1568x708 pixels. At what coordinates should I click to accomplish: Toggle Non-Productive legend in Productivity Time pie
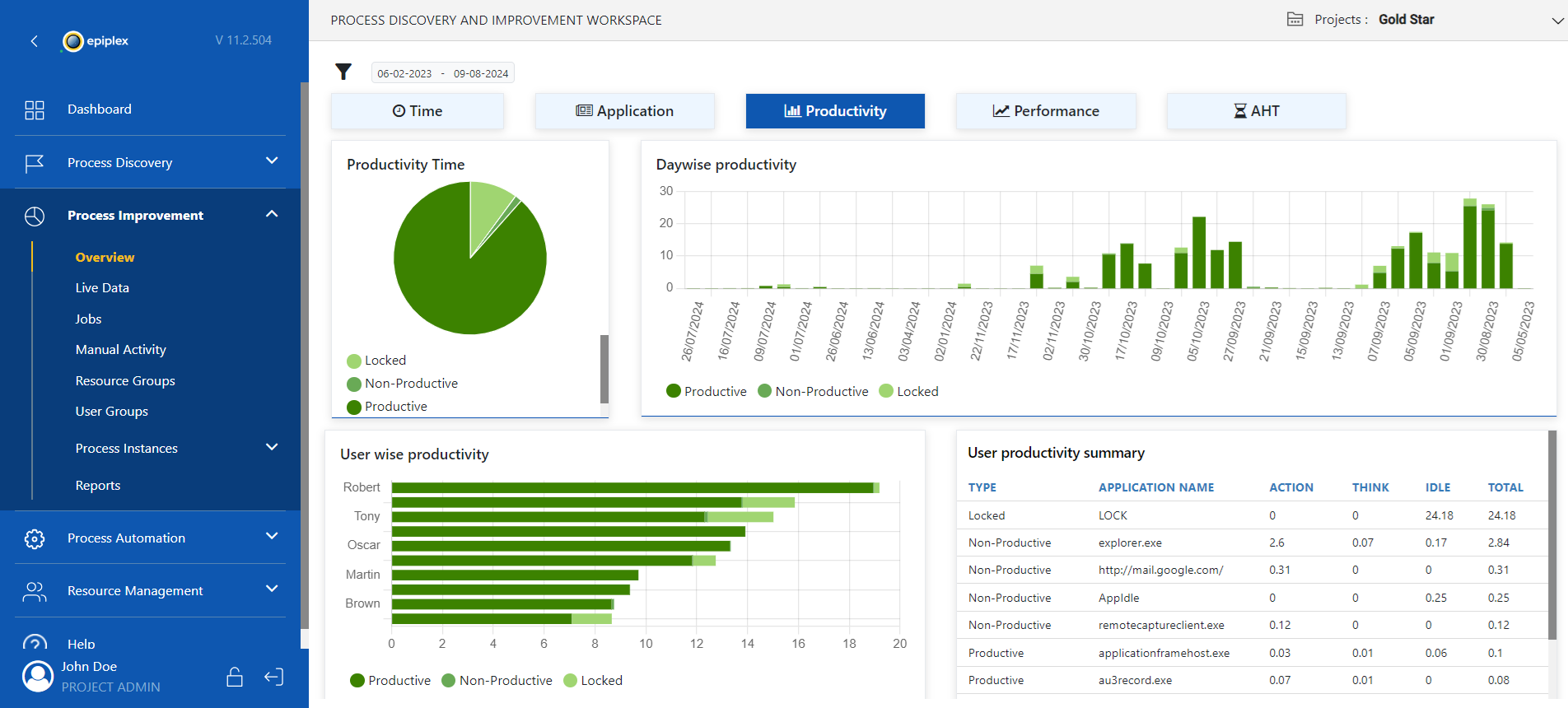[x=402, y=384]
